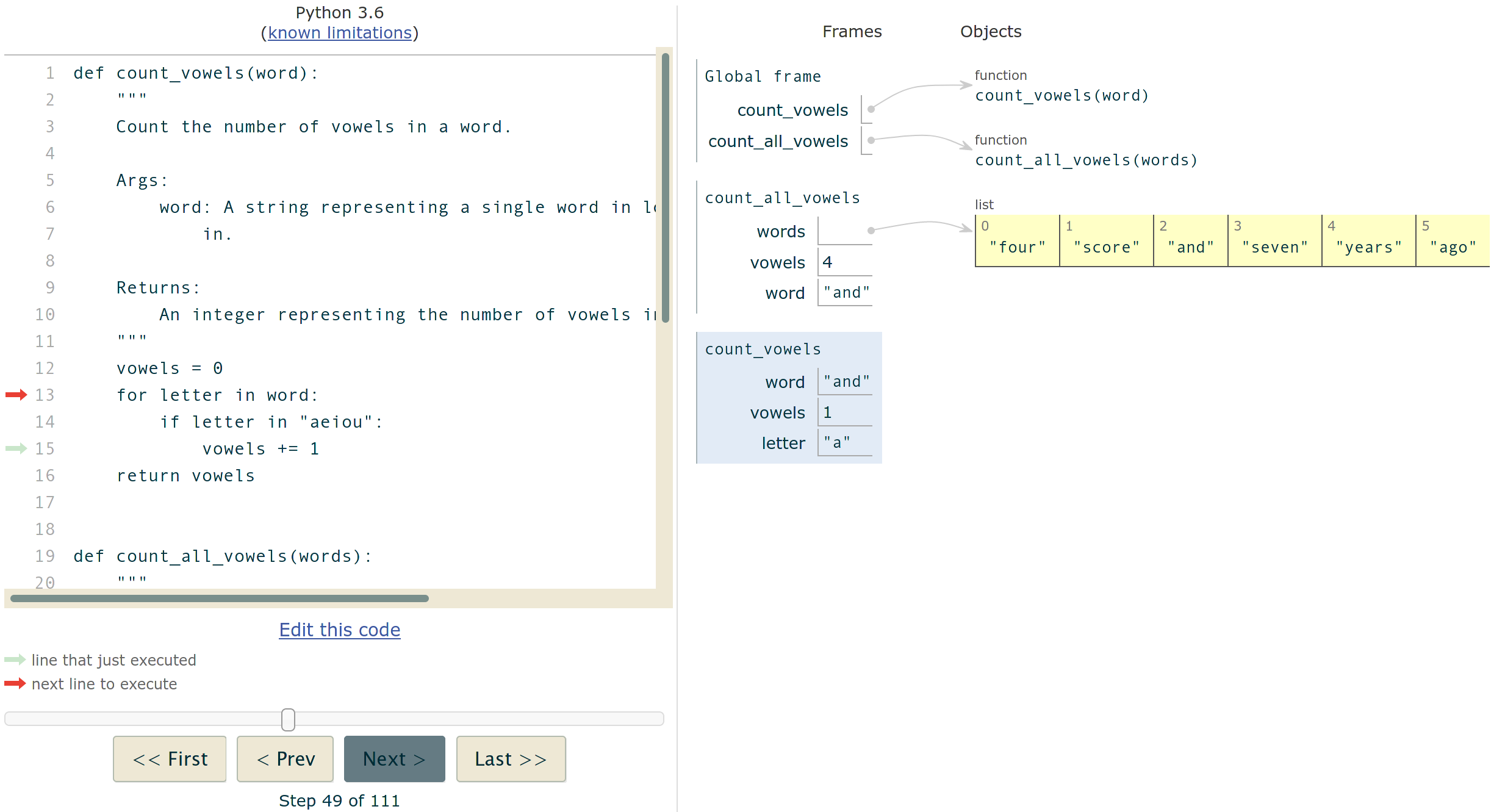Click the Next button to advance a step
Image resolution: width=1505 pixels, height=812 pixels.
tap(394, 759)
